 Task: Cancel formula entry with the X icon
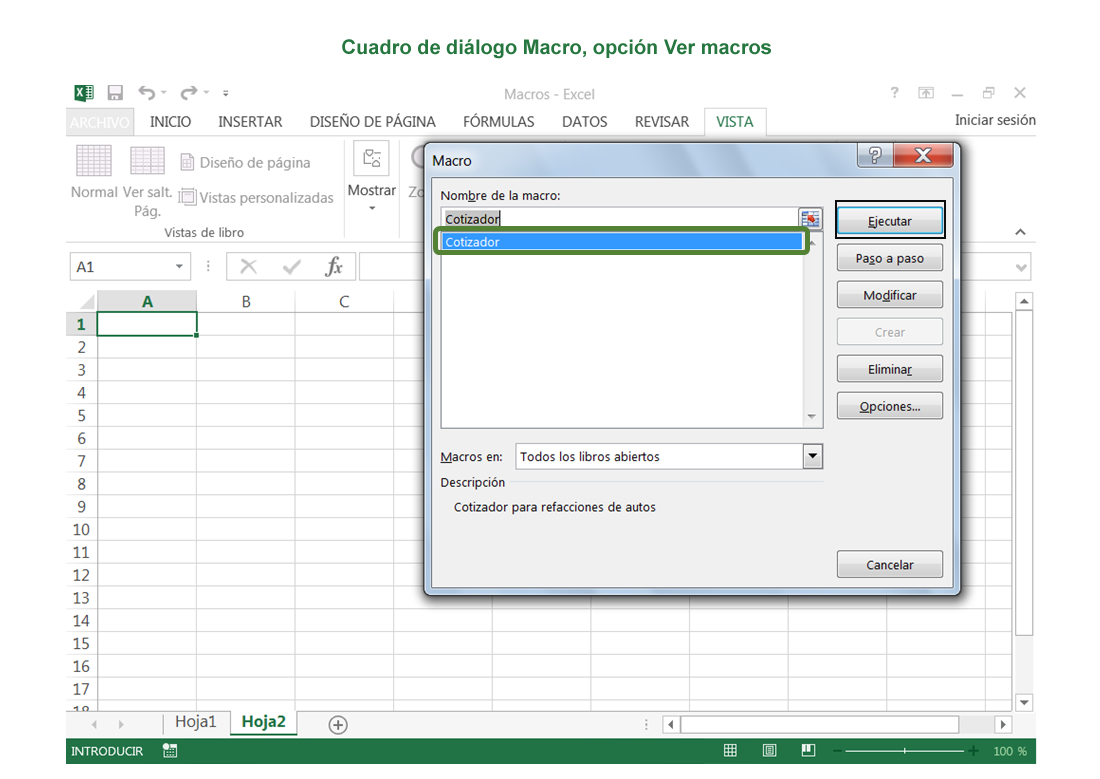pos(248,267)
